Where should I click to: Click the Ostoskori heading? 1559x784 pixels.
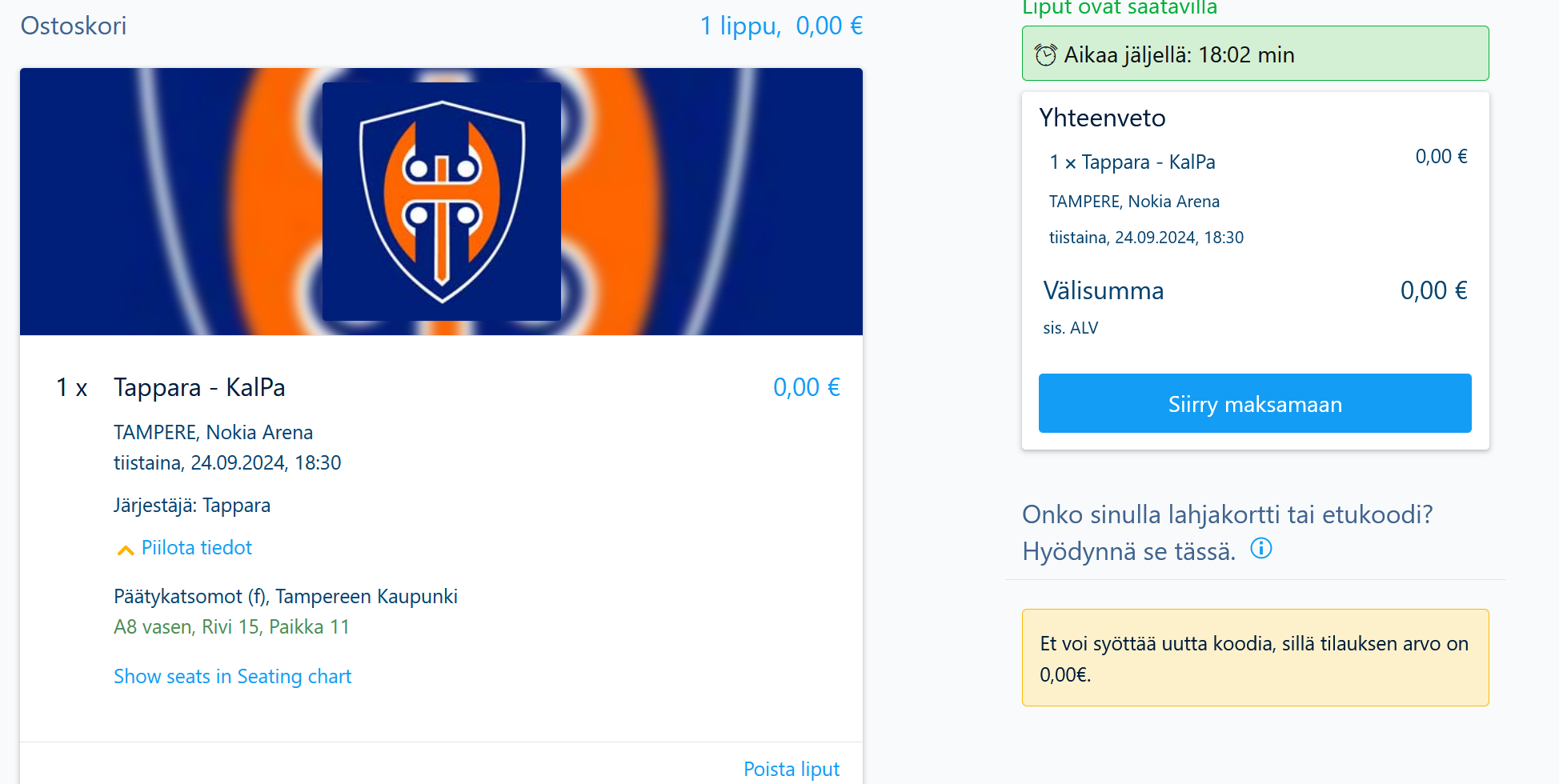[x=74, y=26]
